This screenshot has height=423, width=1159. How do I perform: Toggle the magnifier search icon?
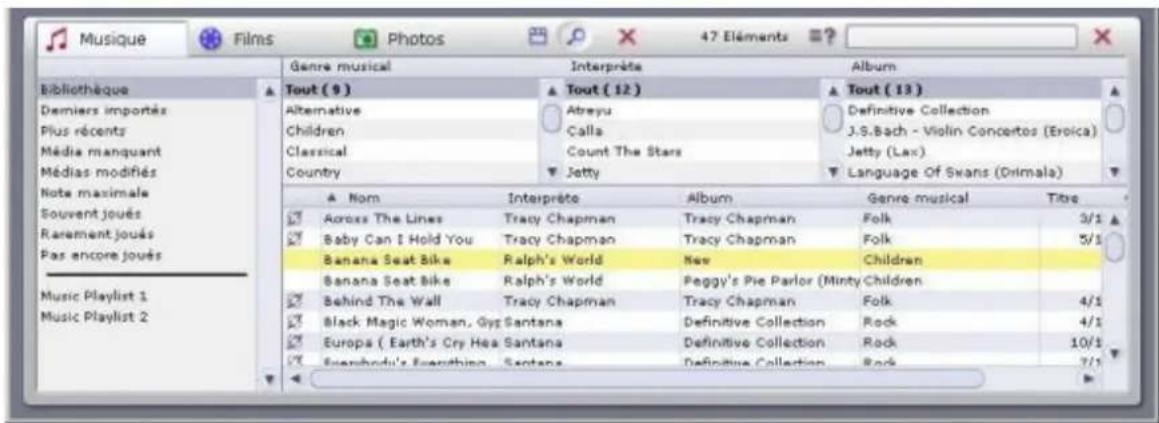[578, 37]
